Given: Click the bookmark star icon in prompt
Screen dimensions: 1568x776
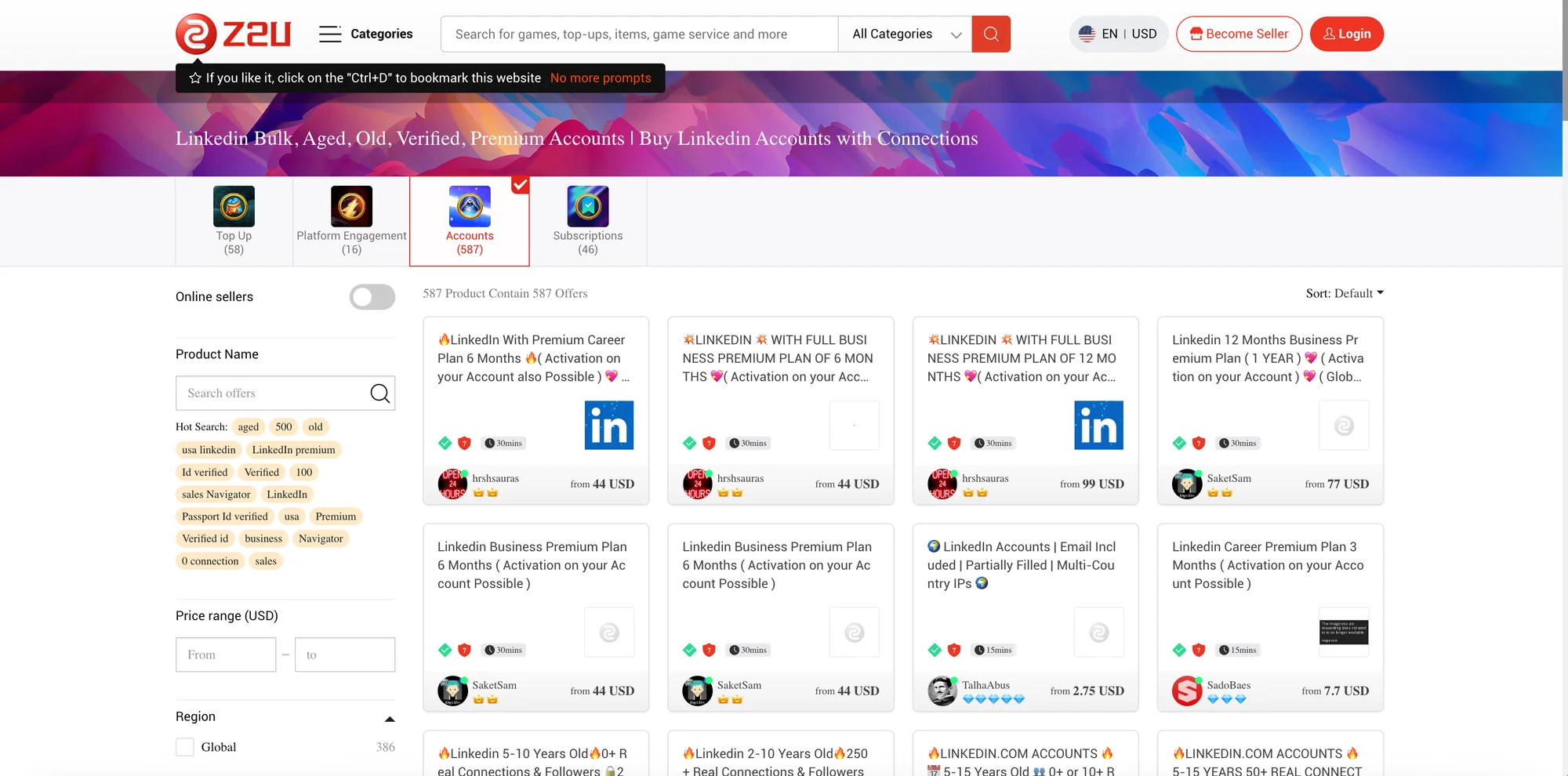Looking at the screenshot, I should (x=195, y=78).
